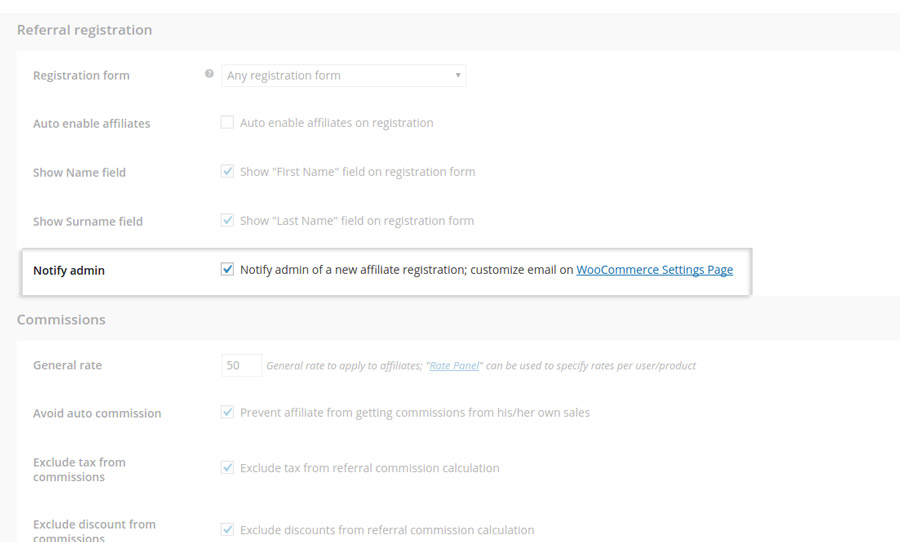This screenshot has width=900, height=542.
Task: Click the Registration form row label
Action: coord(81,76)
